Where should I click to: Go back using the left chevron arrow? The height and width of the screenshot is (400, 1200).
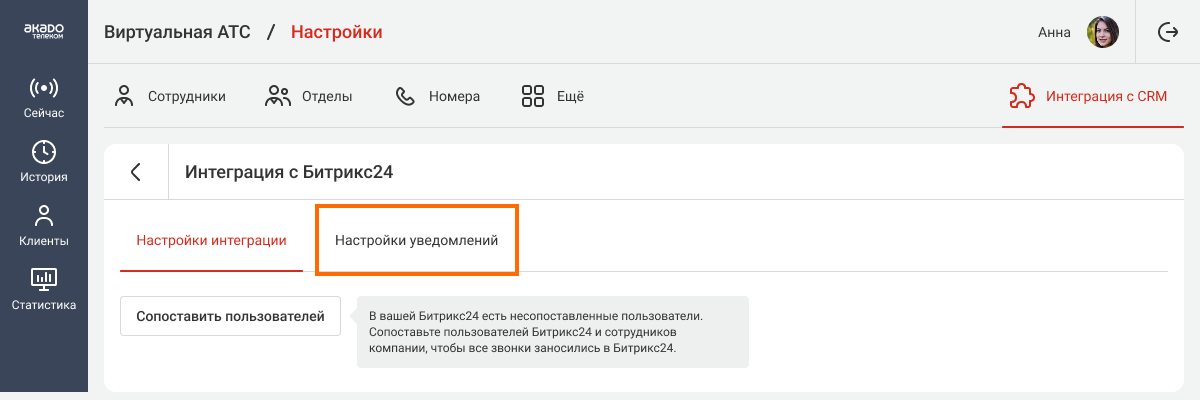click(x=136, y=172)
